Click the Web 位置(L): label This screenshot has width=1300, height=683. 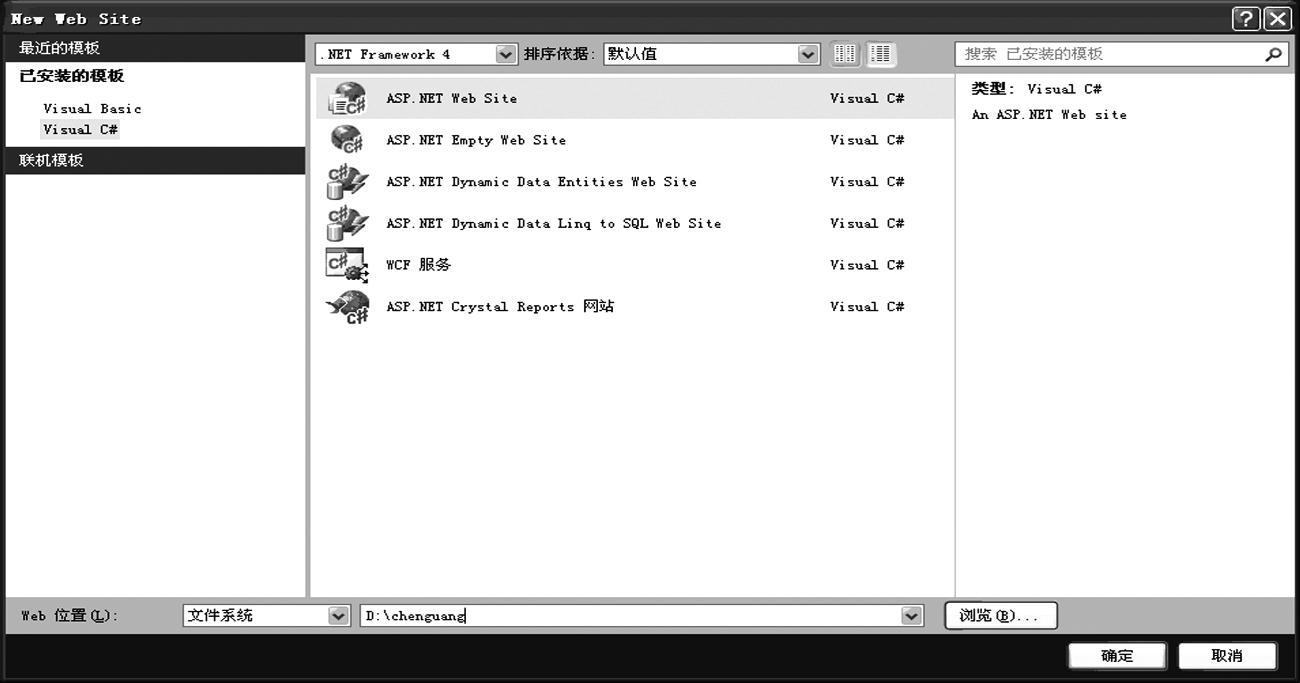pos(69,616)
